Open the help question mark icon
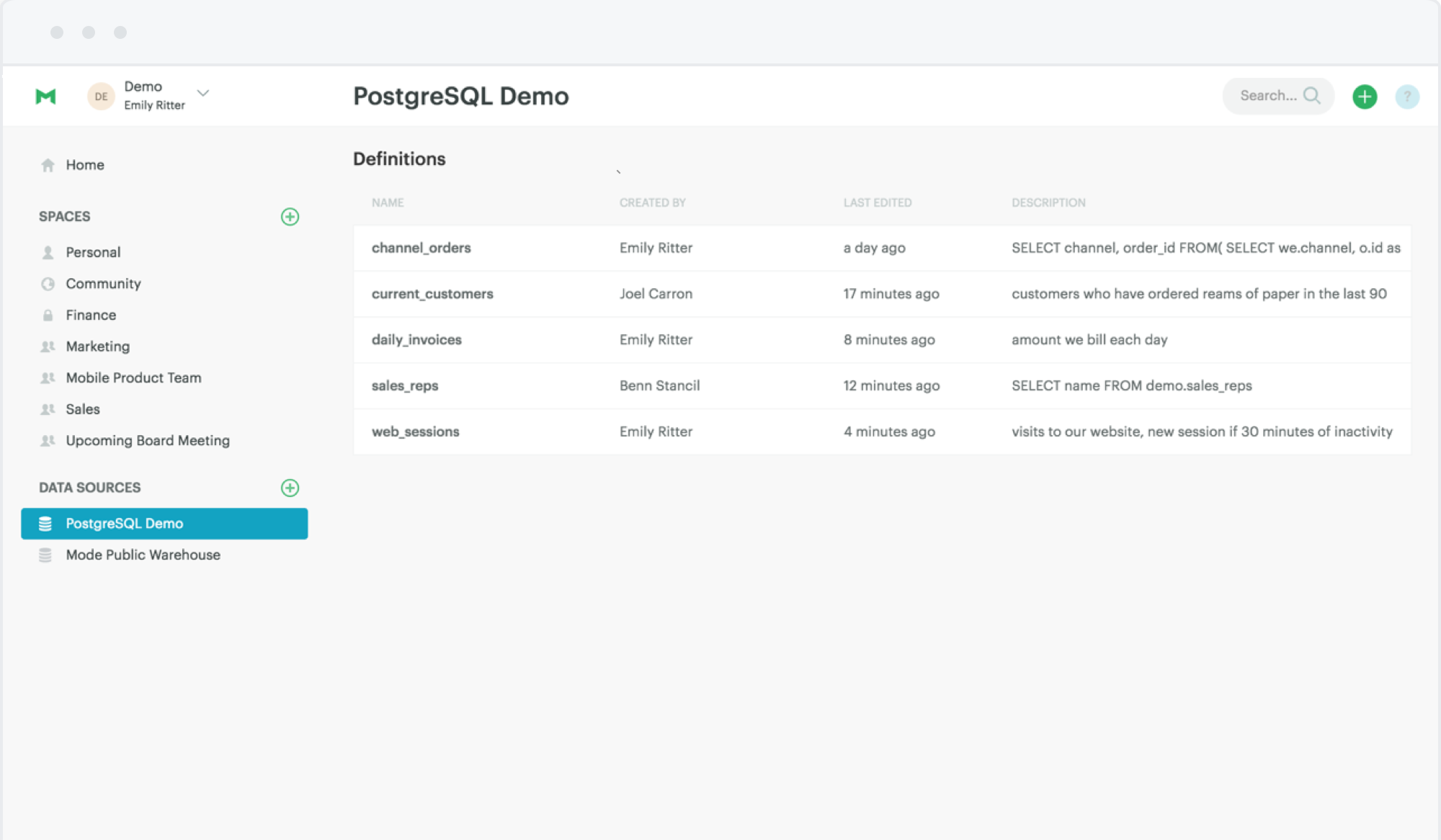Viewport: 1441px width, 840px height. (1406, 97)
